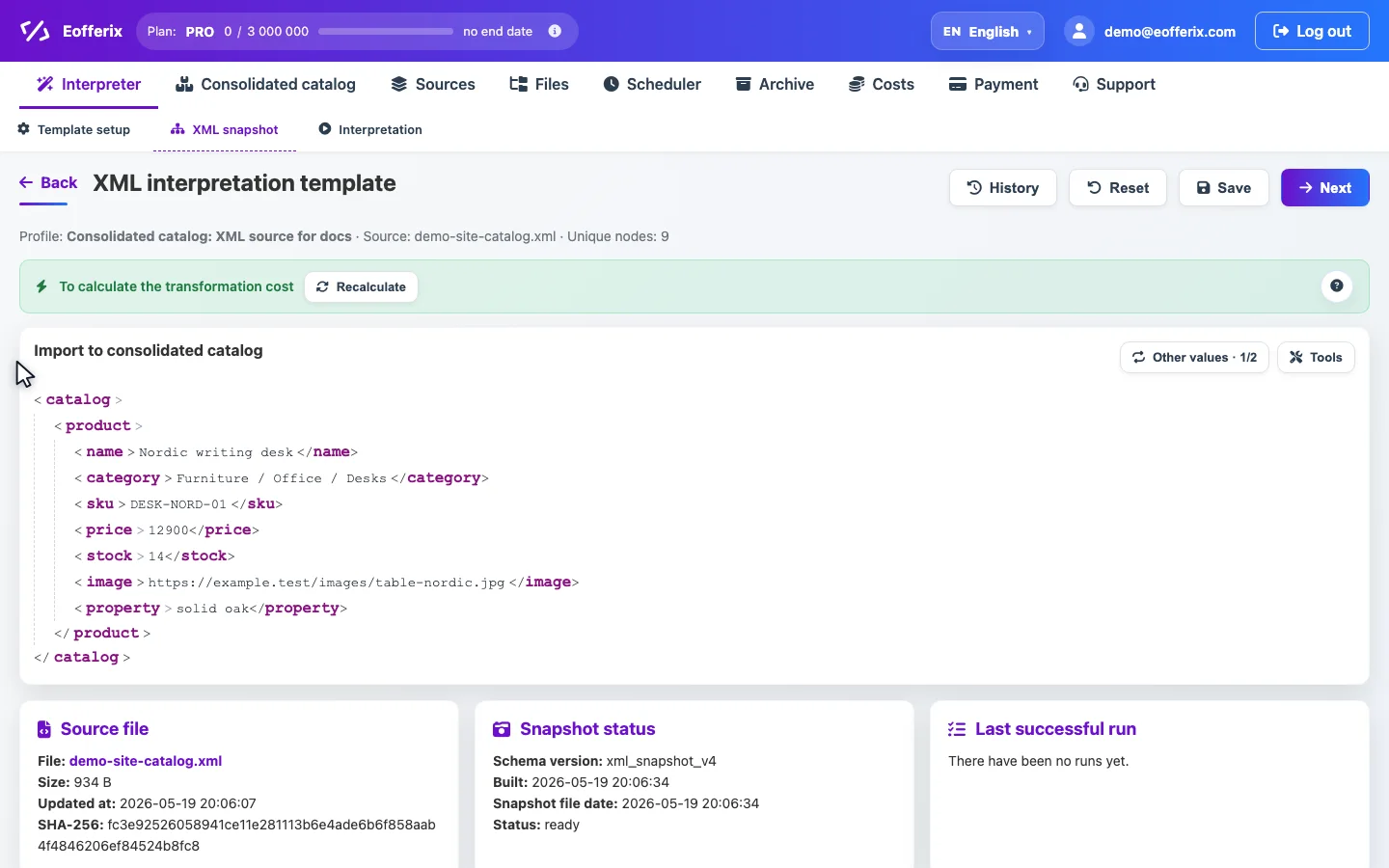
Task: Click the lightning bolt cost icon
Action: click(x=41, y=286)
